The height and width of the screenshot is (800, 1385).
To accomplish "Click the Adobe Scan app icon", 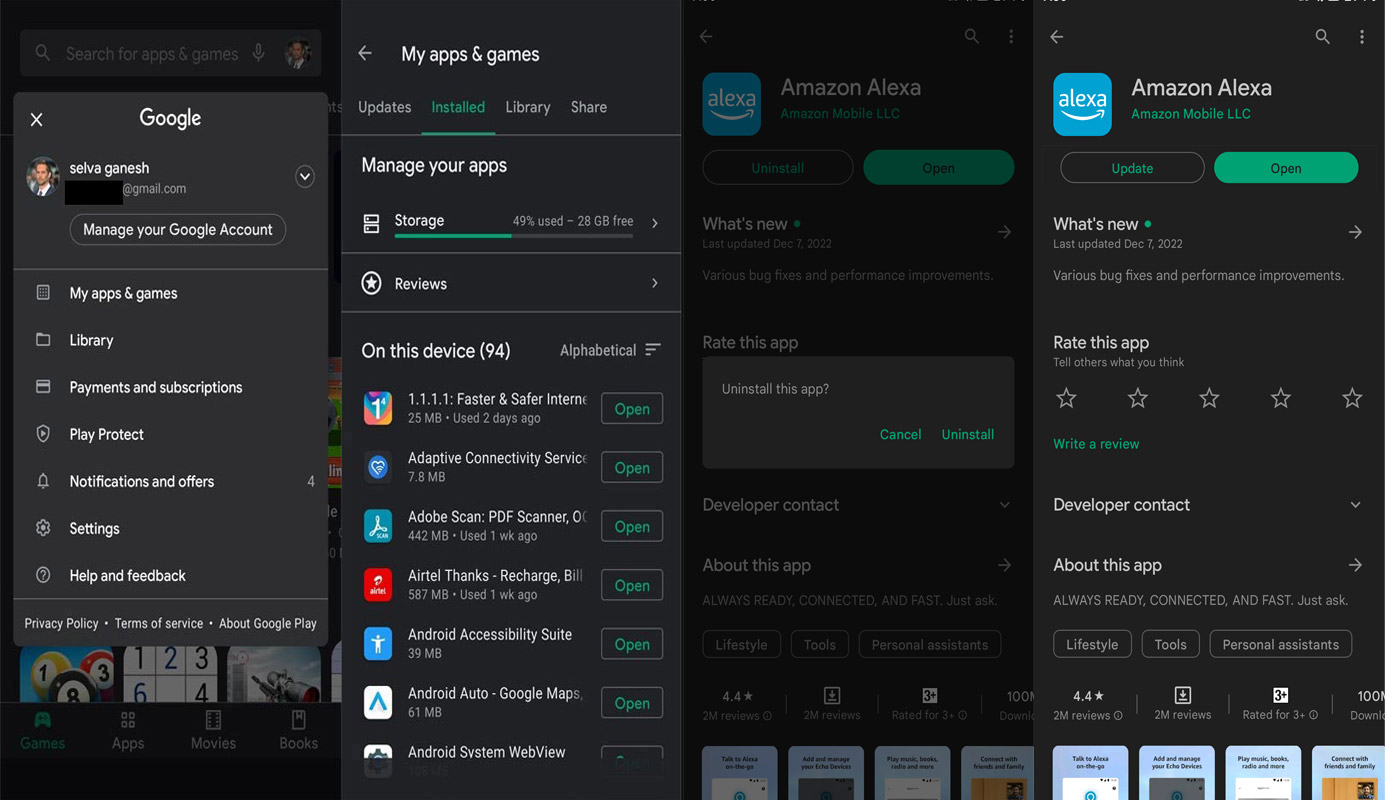I will pos(378,526).
